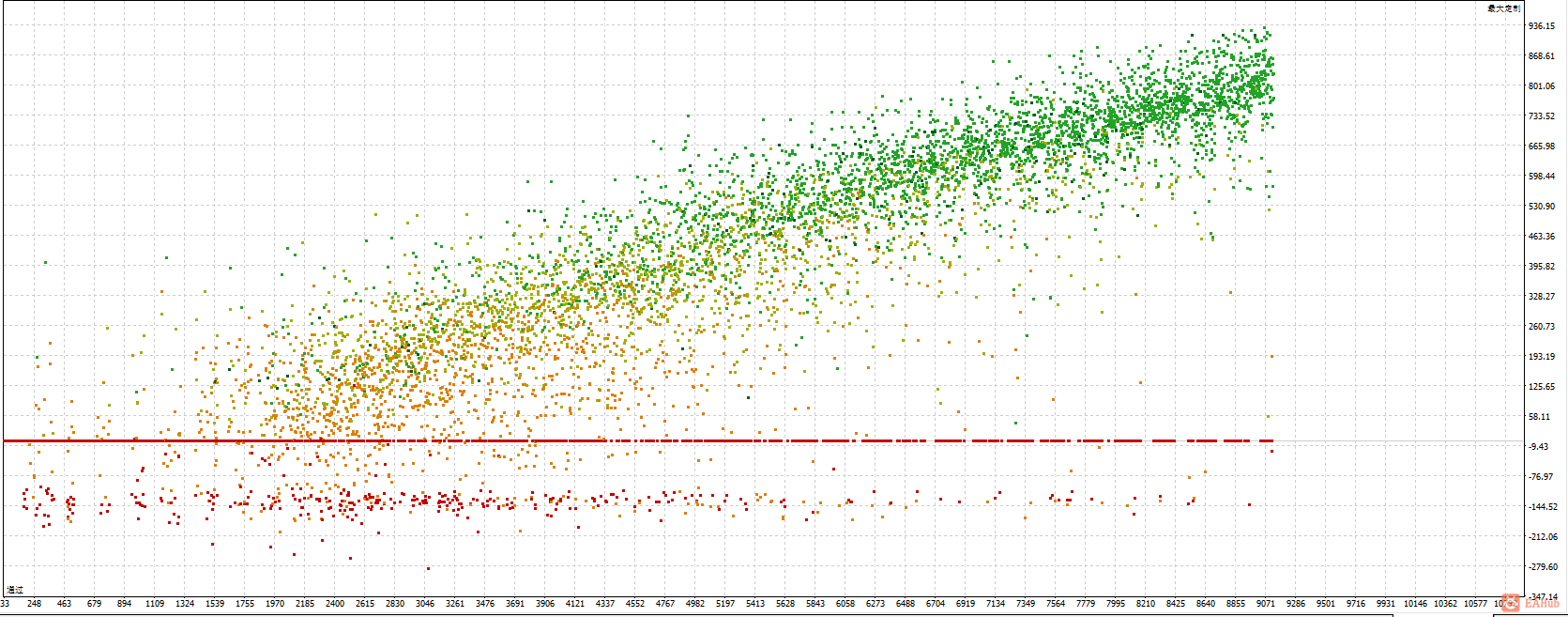Click the 1324 X-axis label

[x=185, y=604]
